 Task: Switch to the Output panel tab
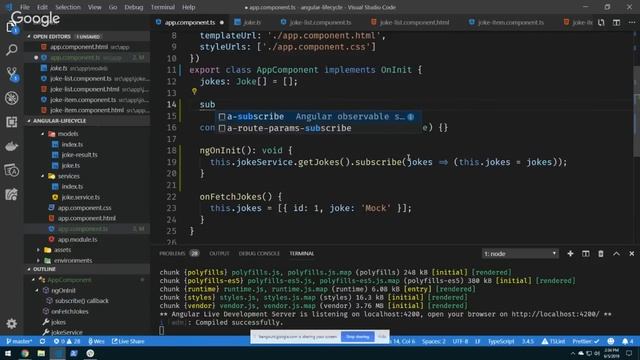(x=219, y=253)
